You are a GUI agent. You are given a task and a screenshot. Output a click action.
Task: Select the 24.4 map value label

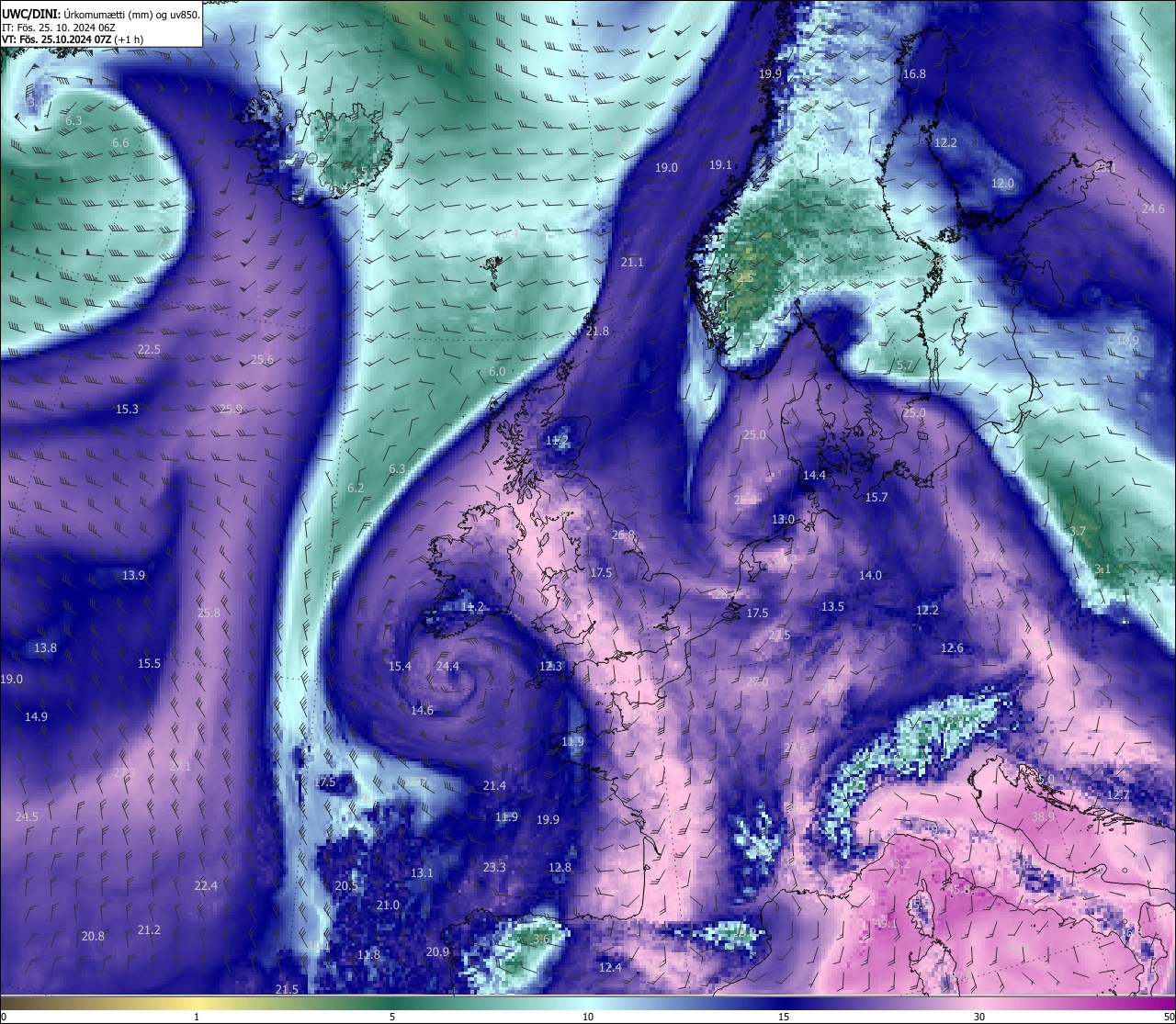(x=447, y=667)
